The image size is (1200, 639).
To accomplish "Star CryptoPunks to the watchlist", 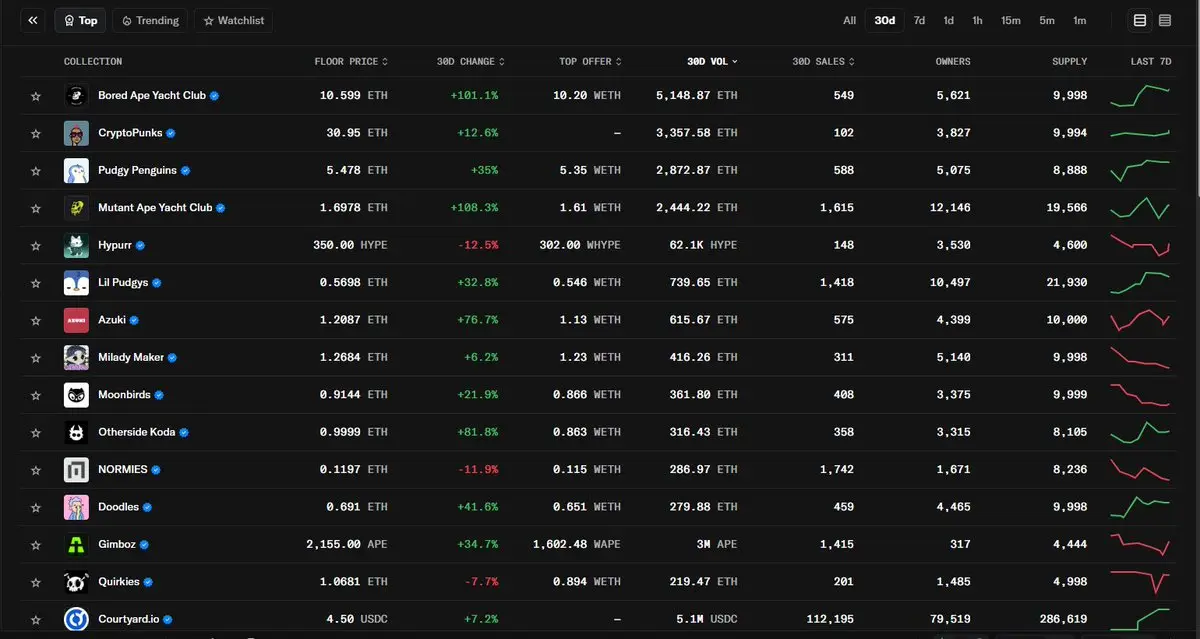I will (36, 133).
